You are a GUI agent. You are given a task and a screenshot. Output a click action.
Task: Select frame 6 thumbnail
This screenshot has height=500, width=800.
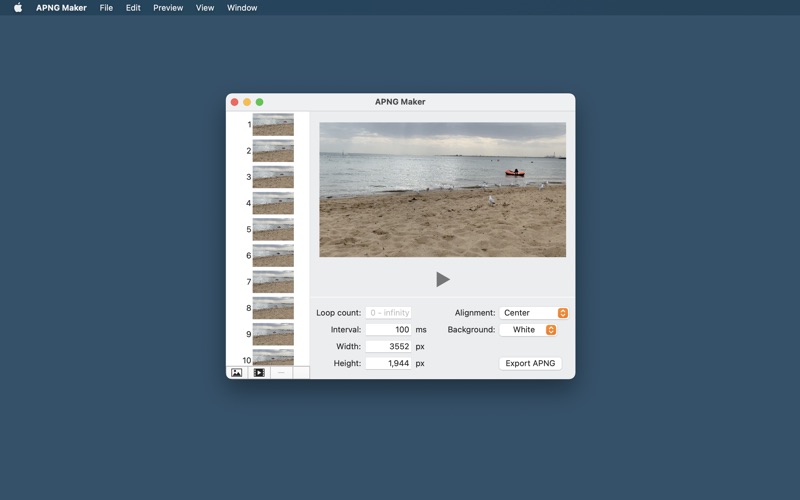[273, 256]
